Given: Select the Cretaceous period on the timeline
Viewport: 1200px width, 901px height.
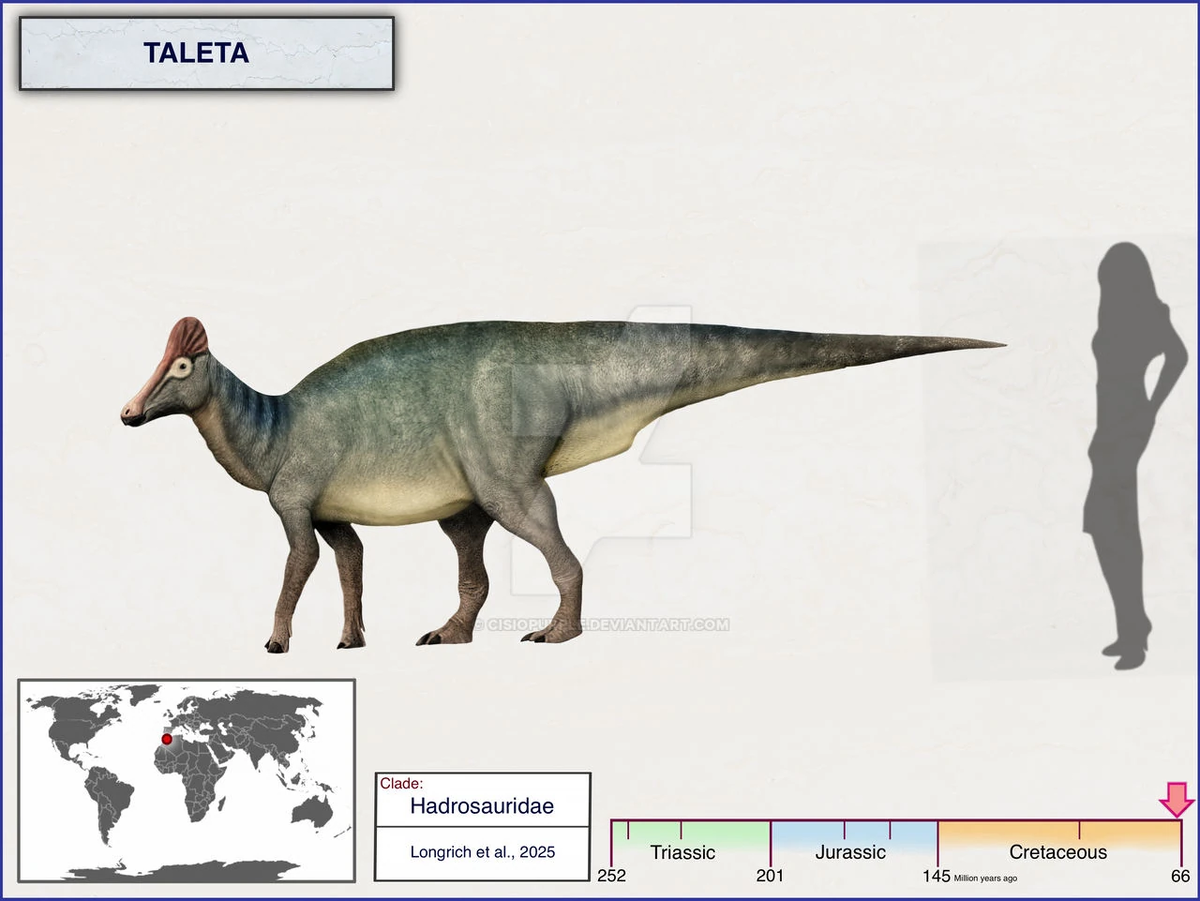Looking at the screenshot, I should pos(1058,852).
